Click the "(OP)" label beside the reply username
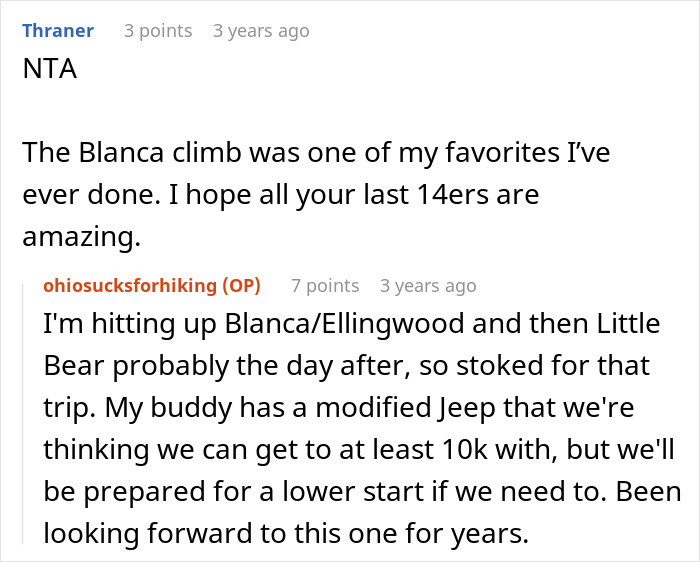This screenshot has width=700, height=562. 242,286
